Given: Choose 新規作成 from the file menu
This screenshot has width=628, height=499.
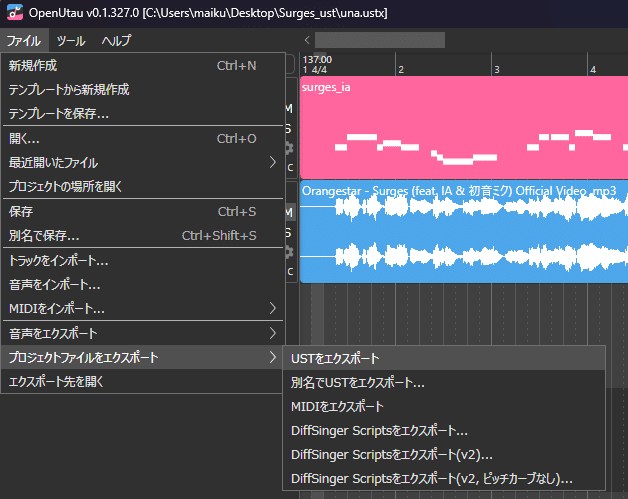Looking at the screenshot, I should [143, 66].
